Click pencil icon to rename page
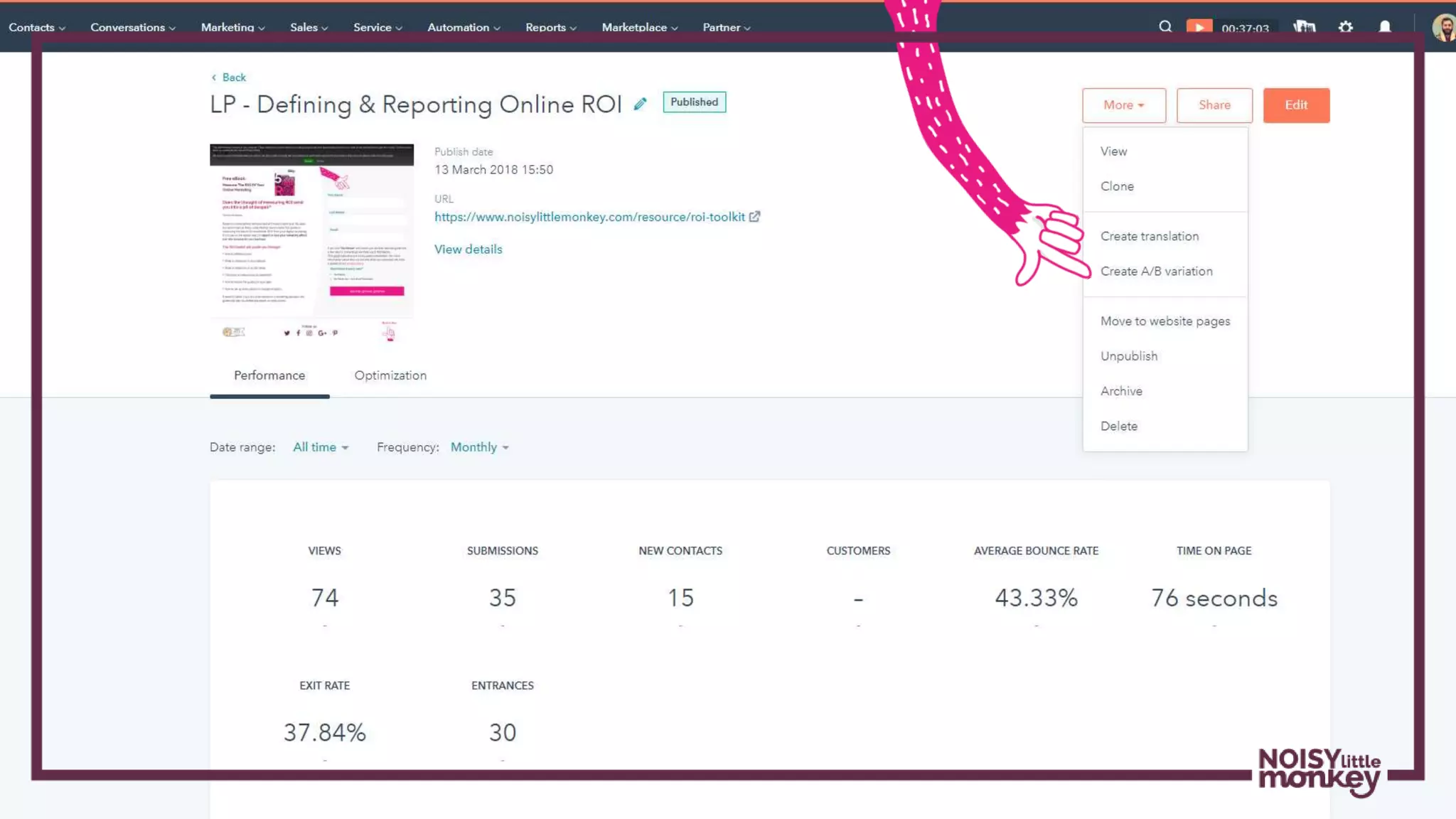The width and height of the screenshot is (1456, 819). click(x=640, y=104)
